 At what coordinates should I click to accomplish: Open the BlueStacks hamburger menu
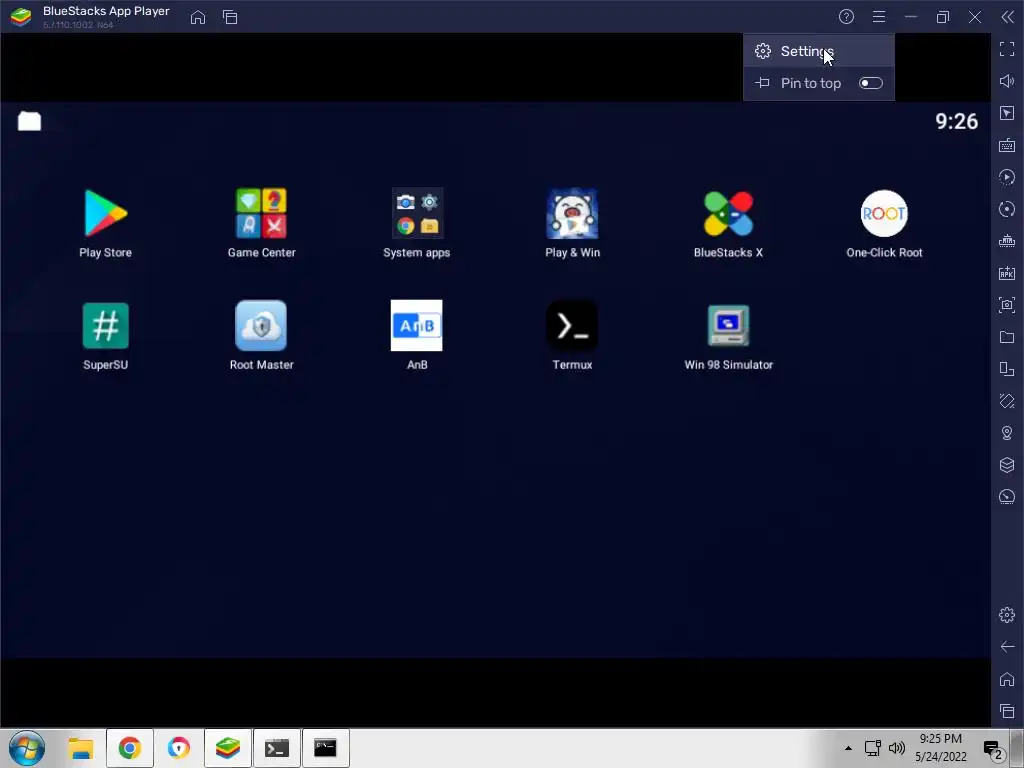tap(879, 17)
